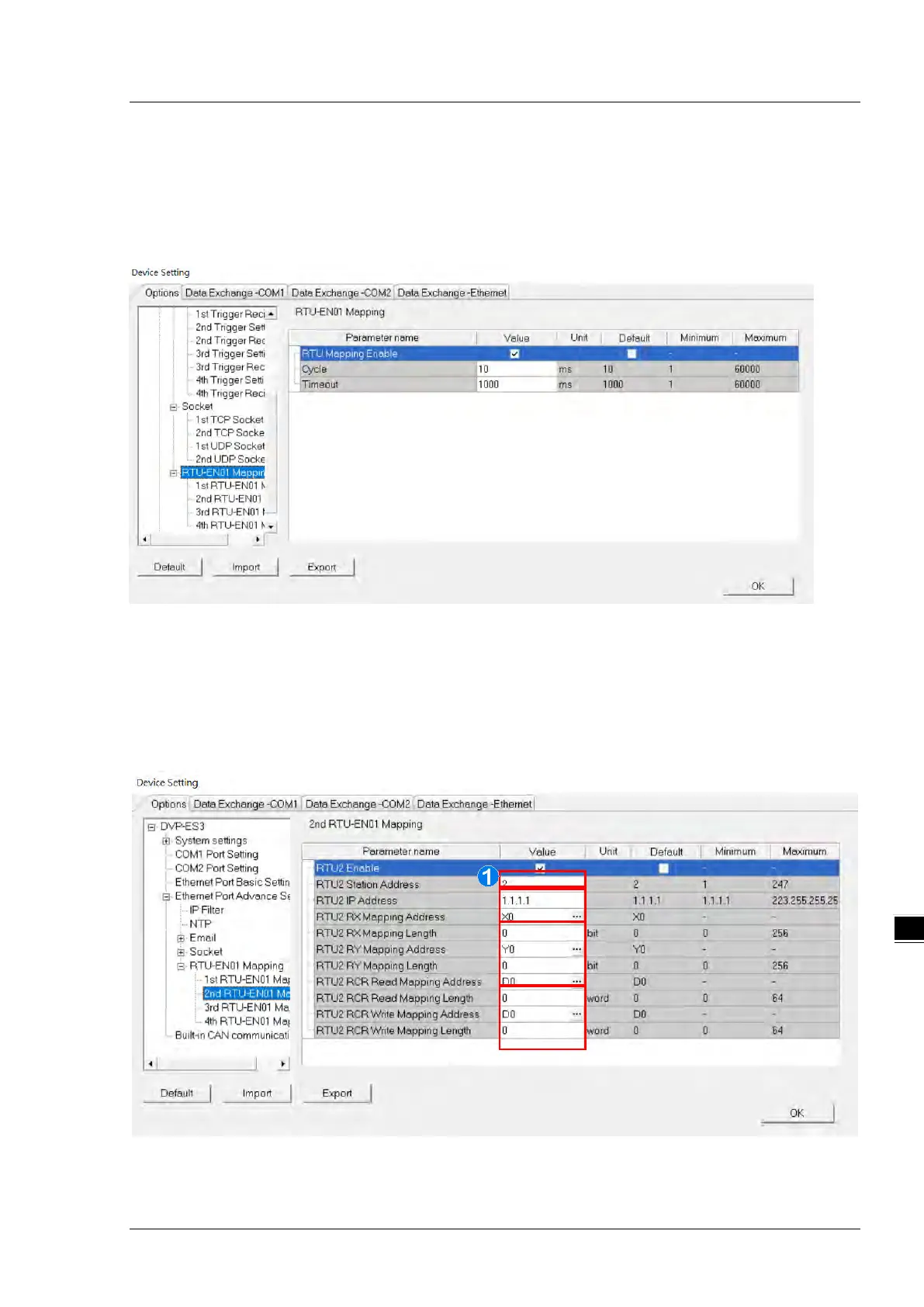
Task: Open Data Exchange -COM1 tab in RTU2 dialog
Action: pos(245,804)
